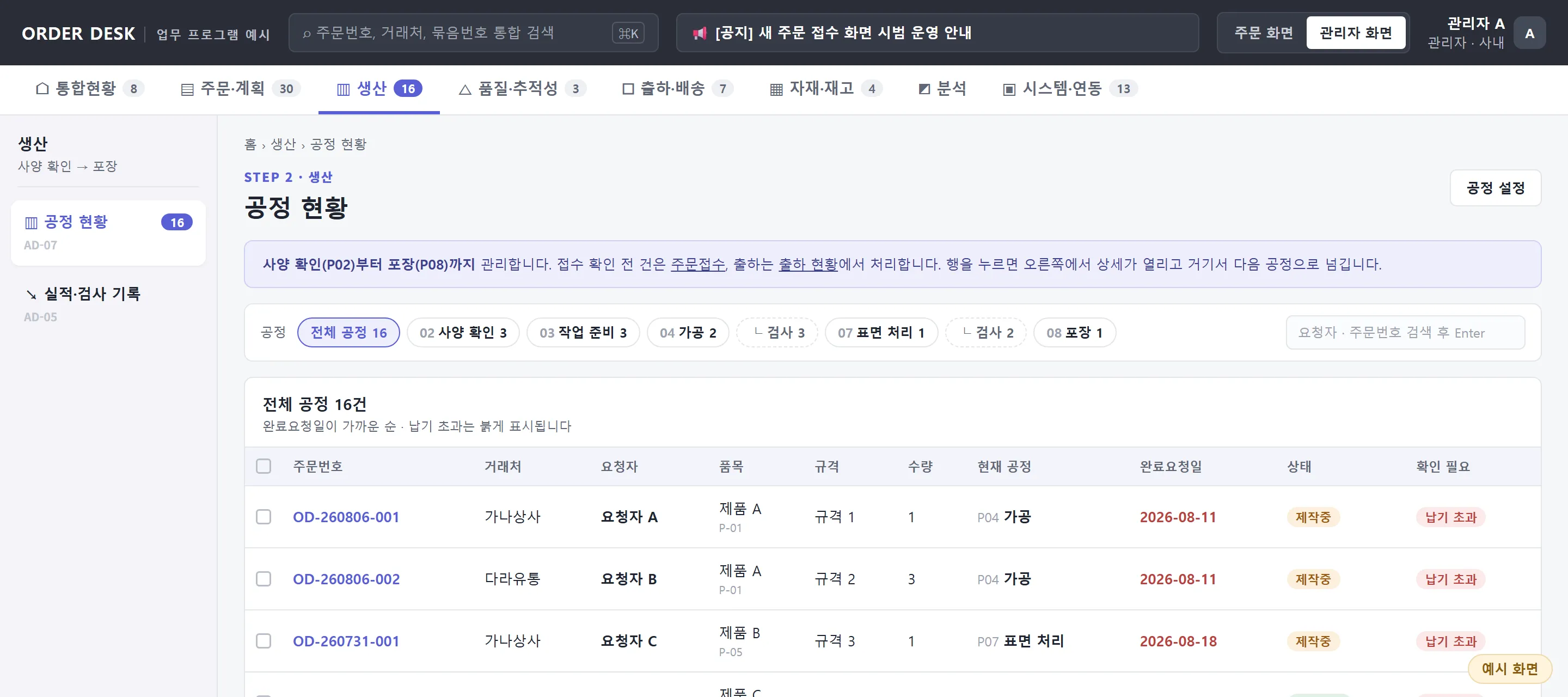Open the 자재·재고 tab
The width and height of the screenshot is (1568, 697).
pos(826,89)
